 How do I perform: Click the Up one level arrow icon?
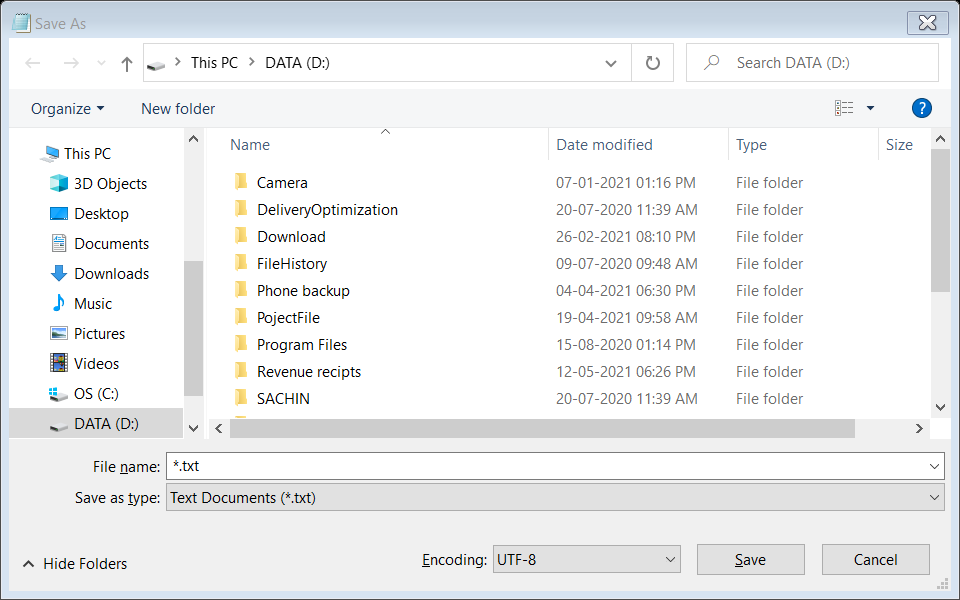point(127,63)
